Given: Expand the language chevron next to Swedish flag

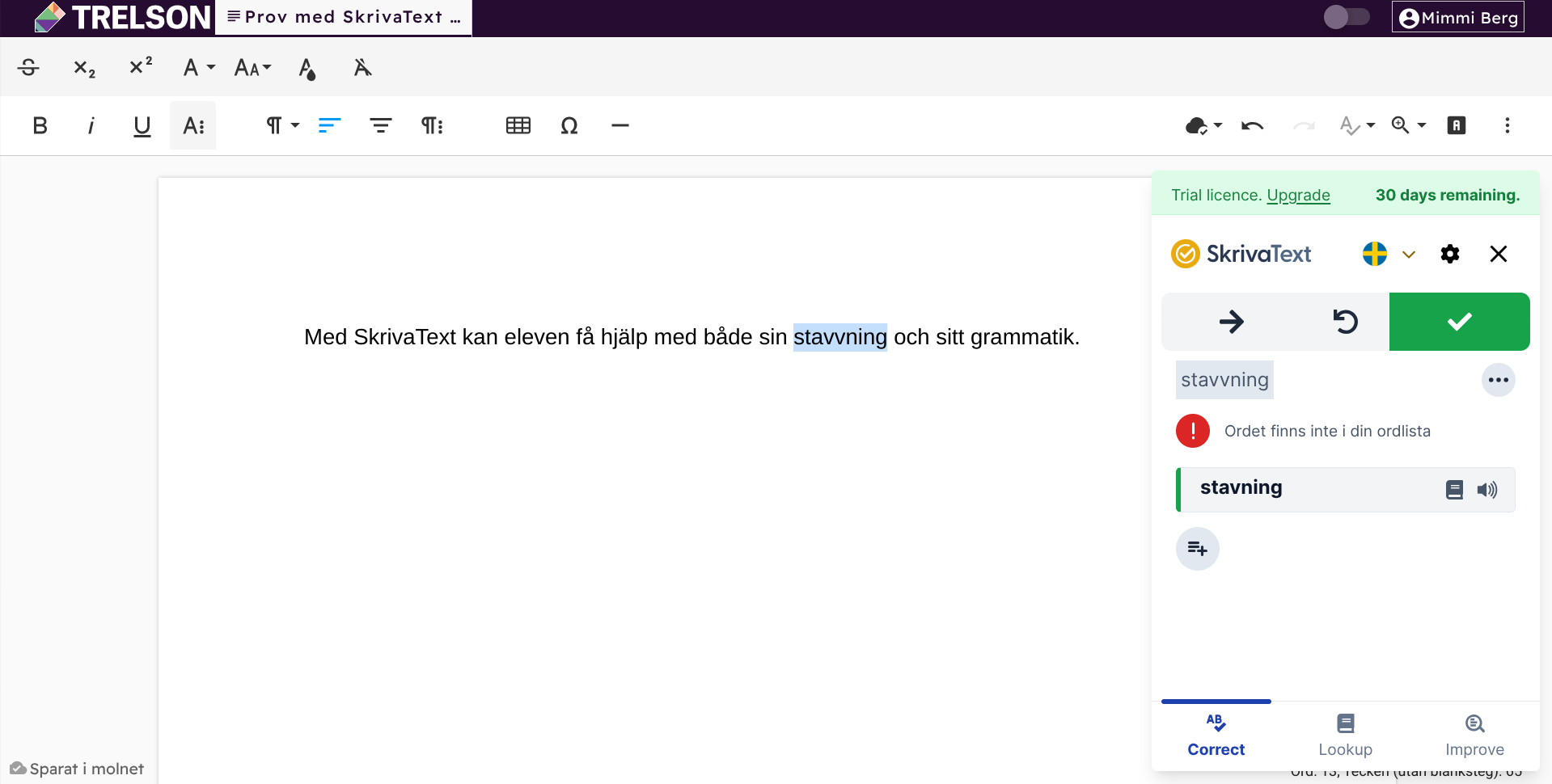Looking at the screenshot, I should pos(1409,255).
